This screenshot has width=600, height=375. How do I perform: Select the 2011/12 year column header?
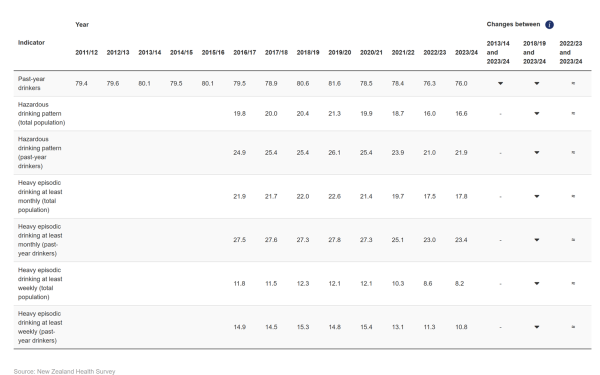(x=86, y=52)
